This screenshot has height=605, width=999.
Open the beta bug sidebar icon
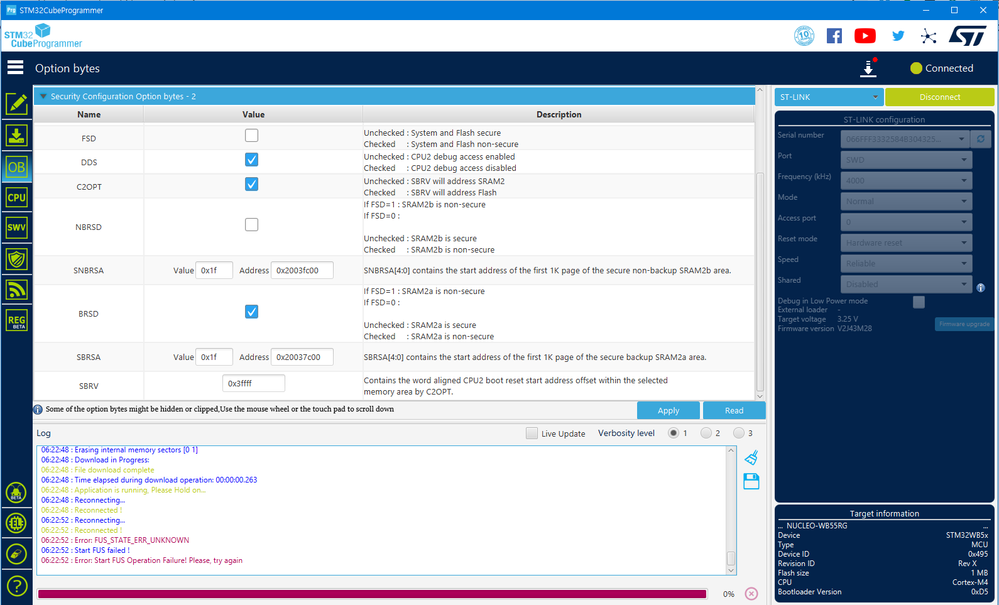17,492
